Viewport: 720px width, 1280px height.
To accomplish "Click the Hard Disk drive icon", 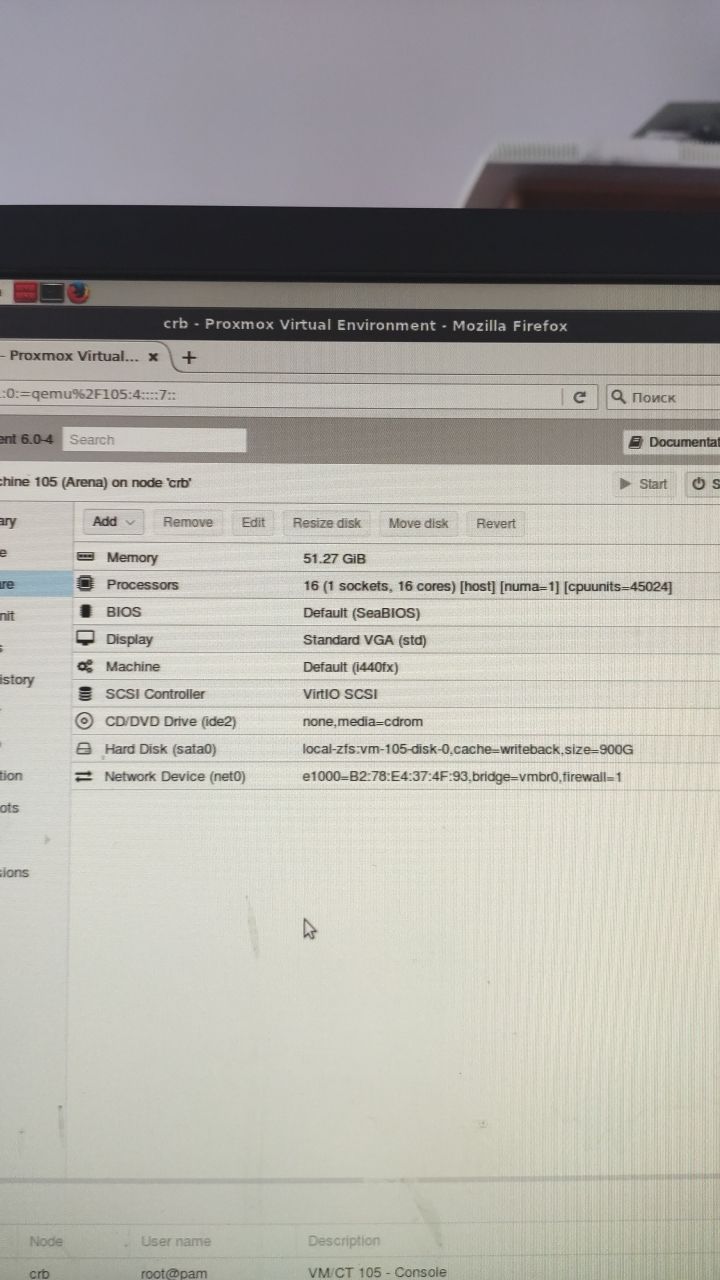I will click(x=85, y=749).
